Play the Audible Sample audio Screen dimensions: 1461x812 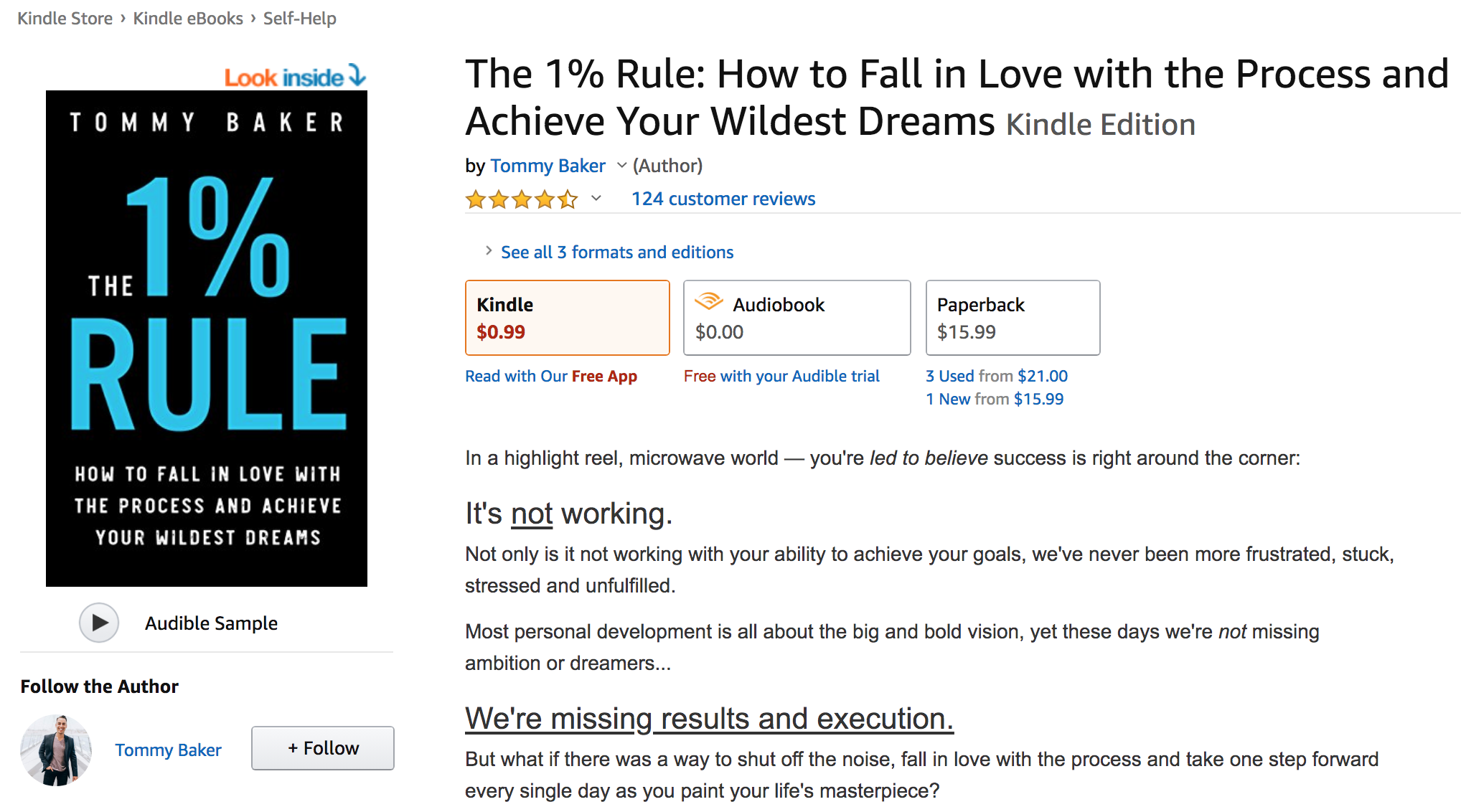tap(99, 623)
